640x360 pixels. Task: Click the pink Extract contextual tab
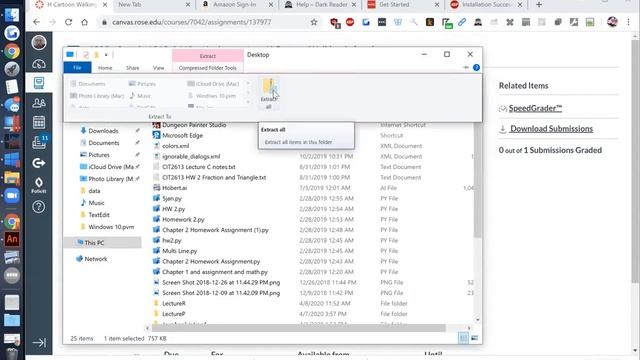click(207, 56)
